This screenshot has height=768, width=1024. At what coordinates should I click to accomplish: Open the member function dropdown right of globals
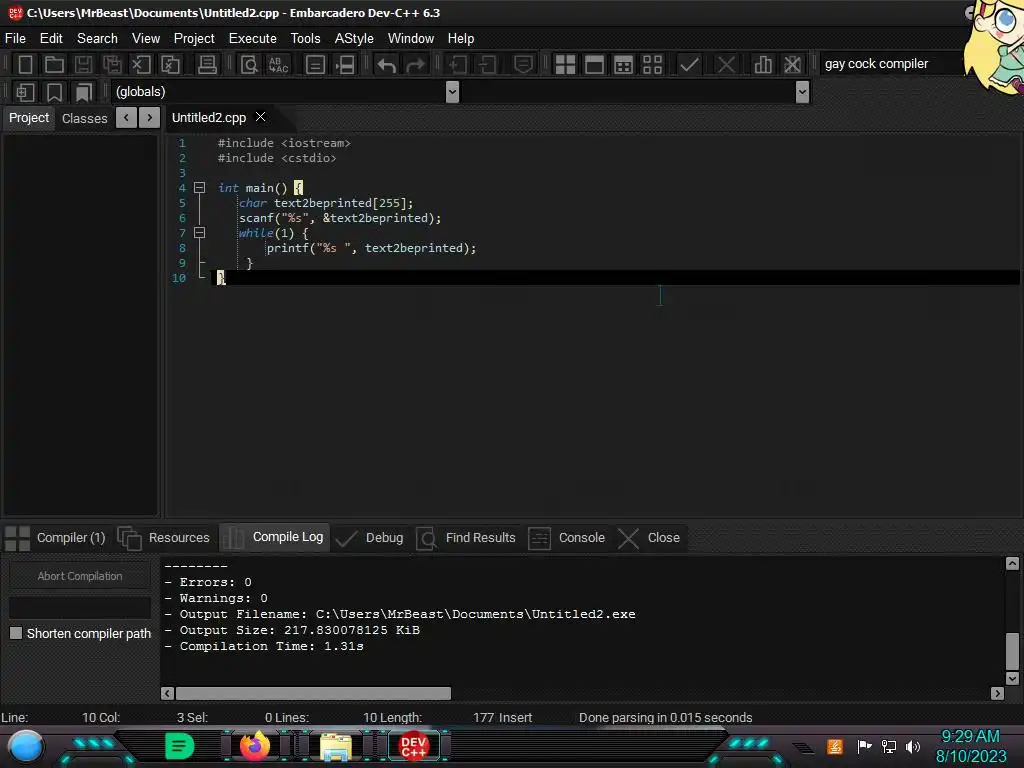(x=803, y=92)
